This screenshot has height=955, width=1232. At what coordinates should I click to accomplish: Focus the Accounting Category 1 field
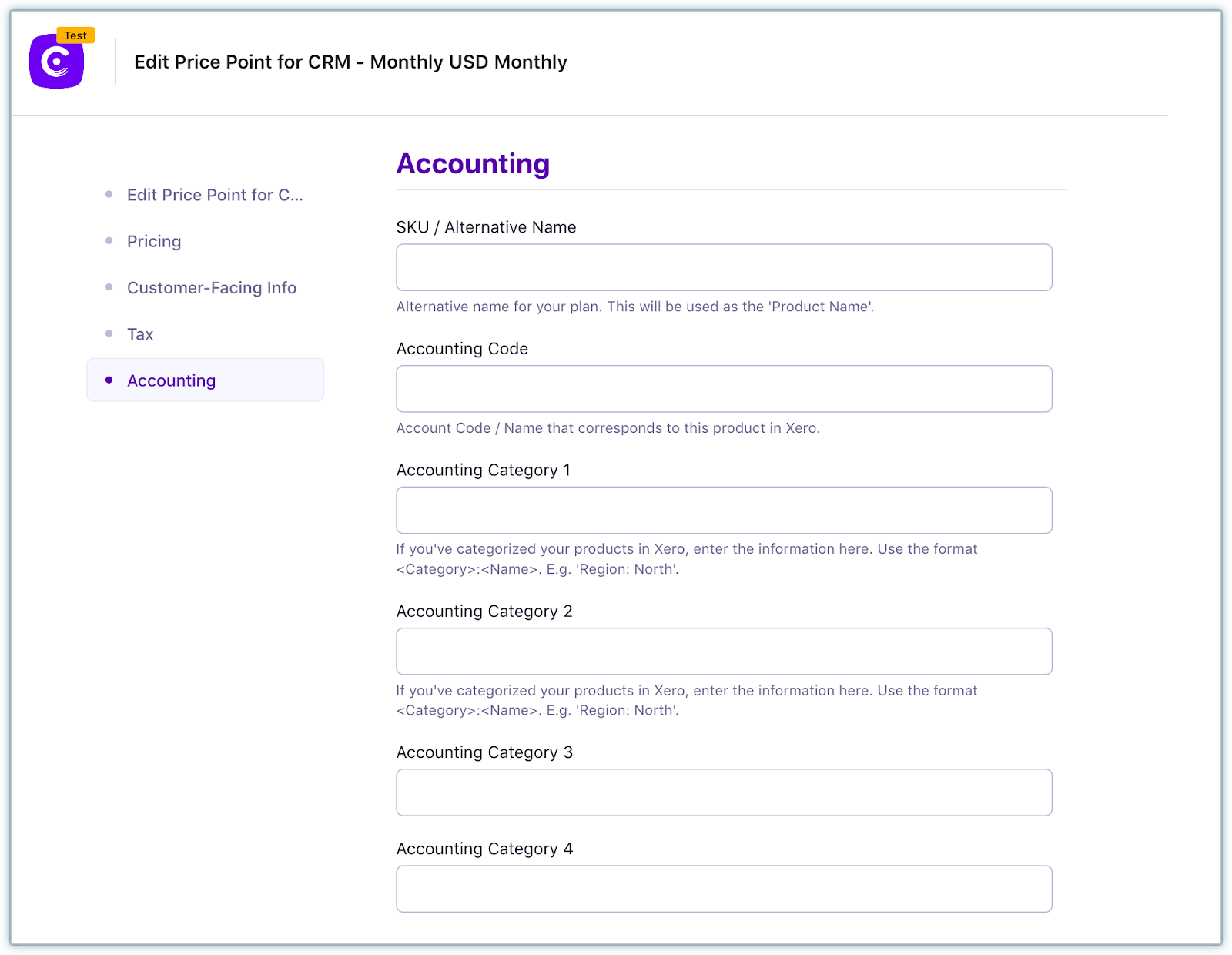pos(724,510)
